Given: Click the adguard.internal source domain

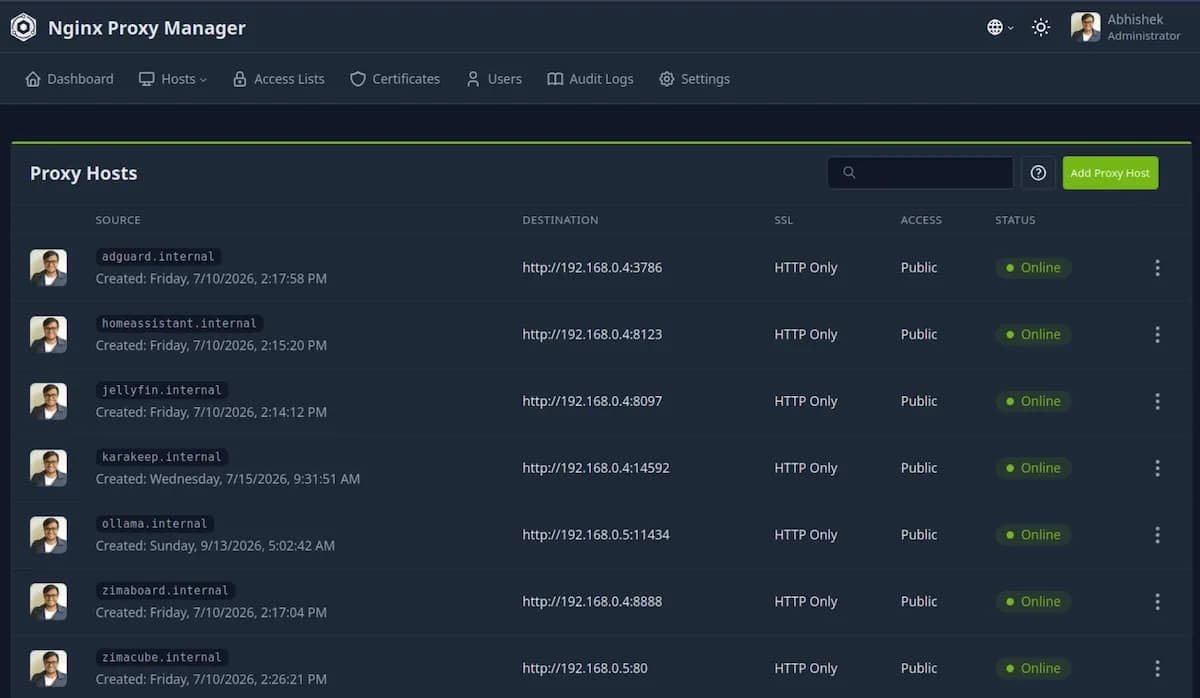Looking at the screenshot, I should click(158, 257).
